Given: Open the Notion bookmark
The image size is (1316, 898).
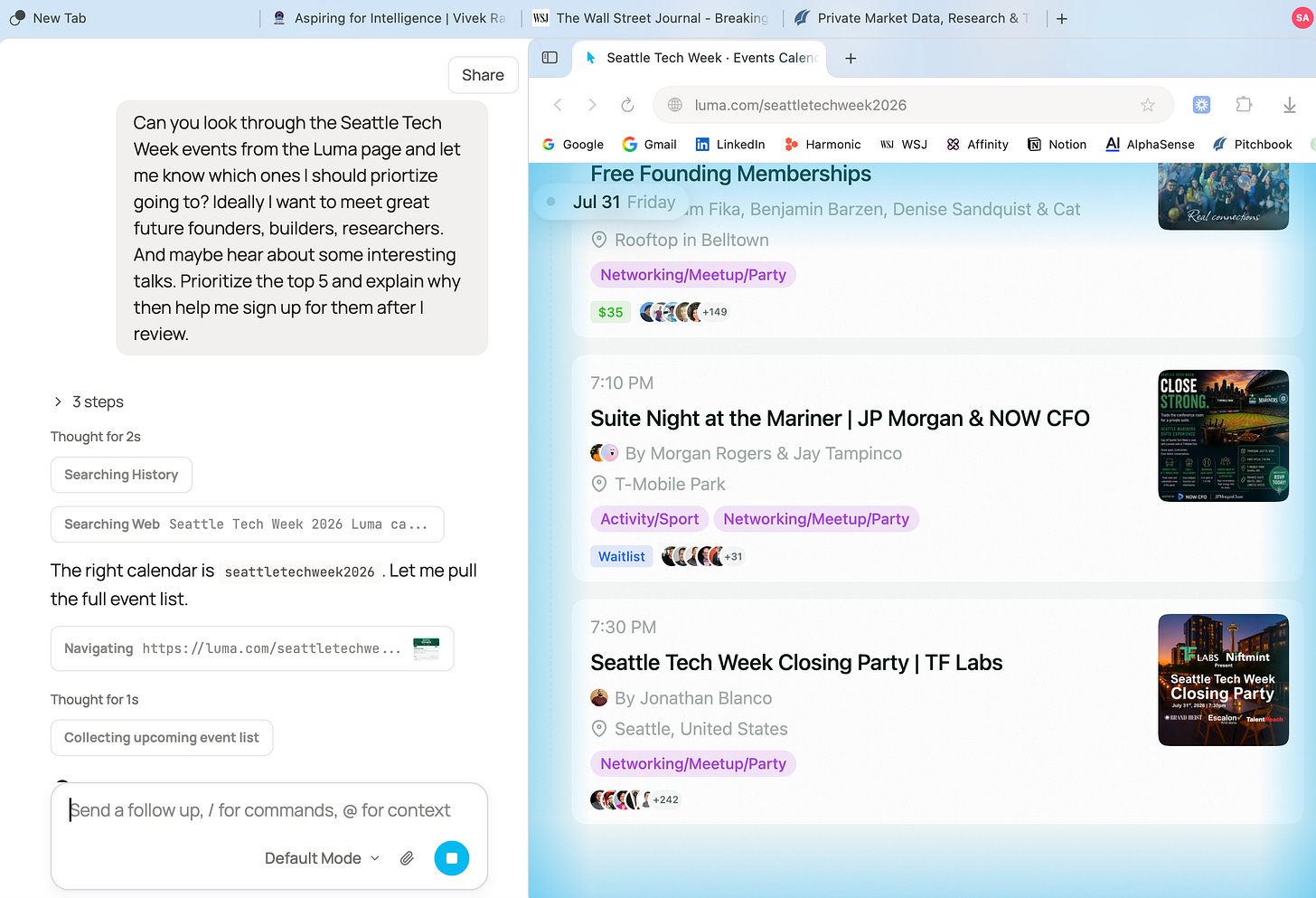Looking at the screenshot, I should (1057, 145).
